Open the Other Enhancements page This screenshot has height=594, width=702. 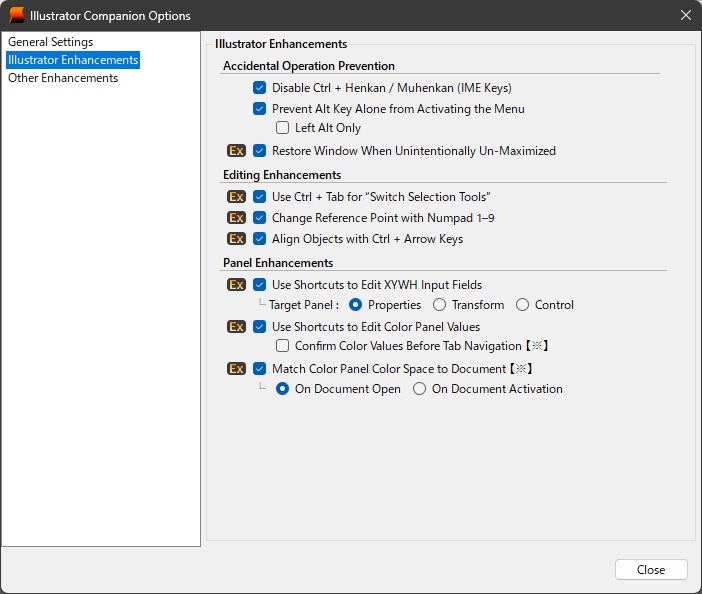click(x=63, y=78)
